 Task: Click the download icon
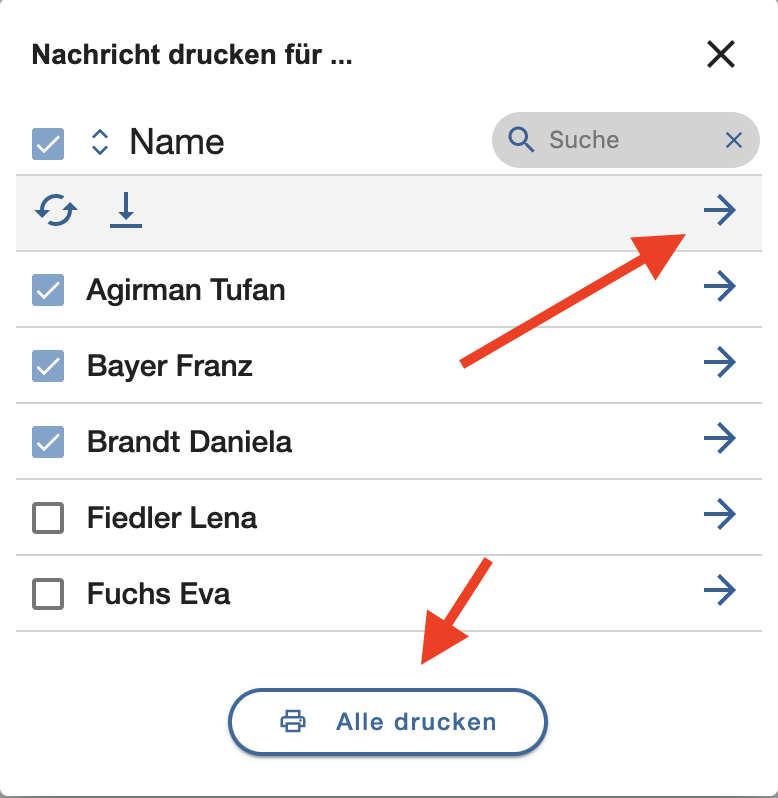(x=126, y=210)
